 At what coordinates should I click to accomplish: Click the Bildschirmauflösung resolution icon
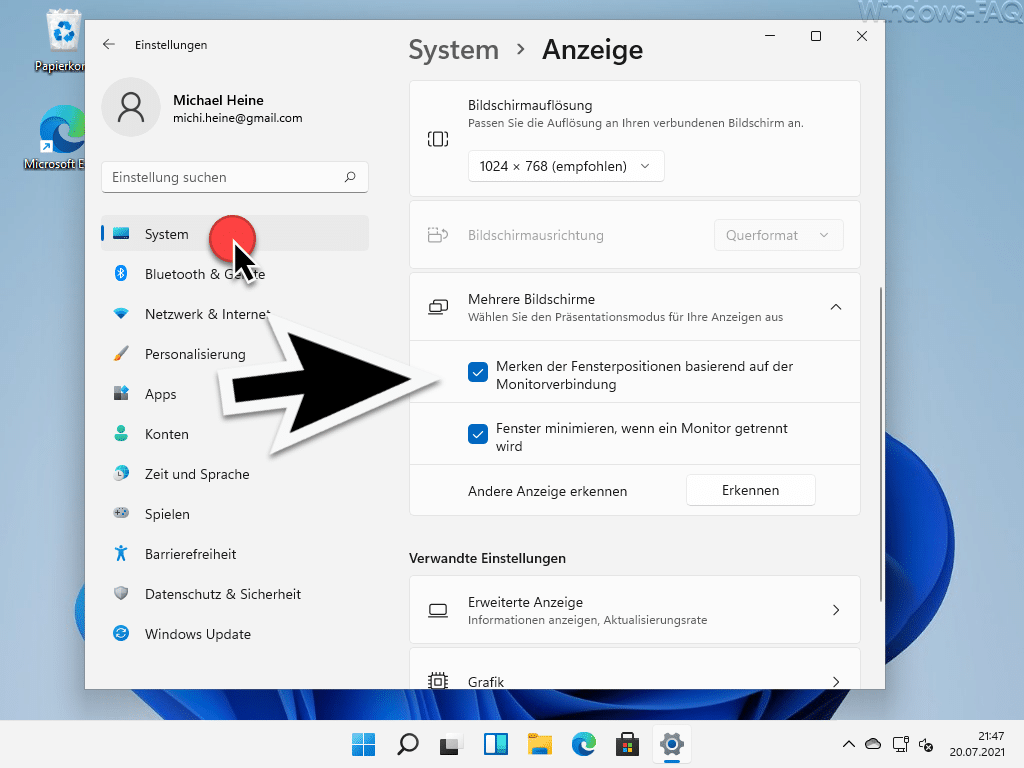coord(438,138)
